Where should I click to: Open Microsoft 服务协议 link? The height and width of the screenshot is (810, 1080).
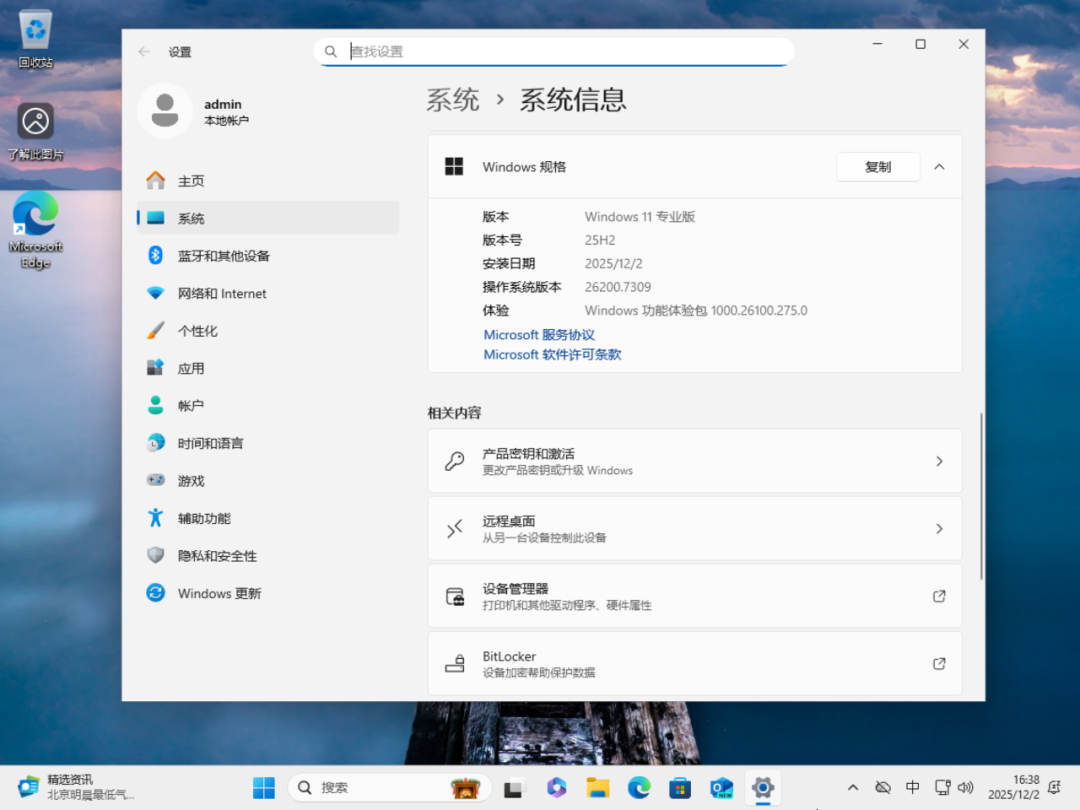coord(539,335)
